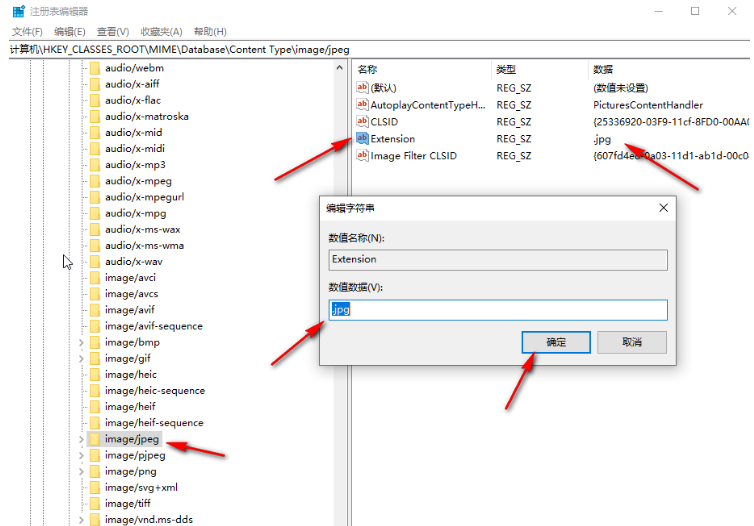Select the audio/x-mpeg folder icon

[x=95, y=181]
